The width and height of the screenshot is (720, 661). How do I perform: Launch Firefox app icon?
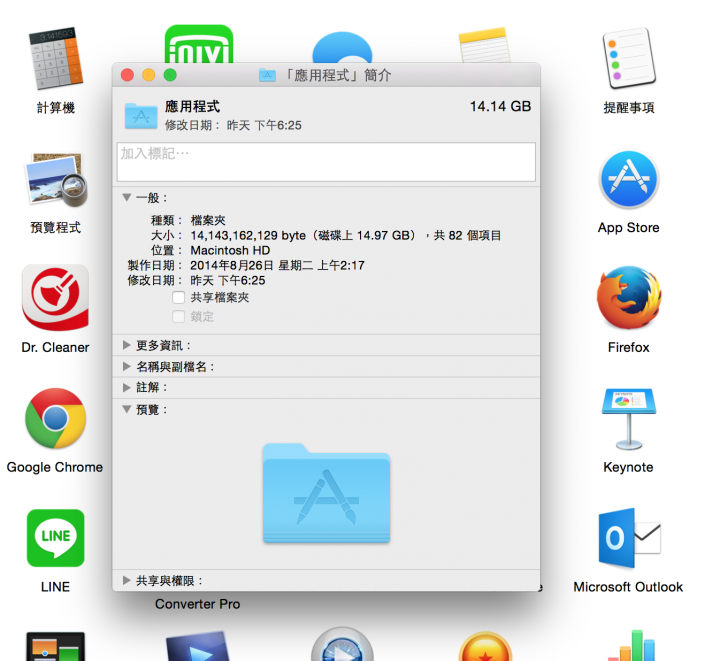629,297
